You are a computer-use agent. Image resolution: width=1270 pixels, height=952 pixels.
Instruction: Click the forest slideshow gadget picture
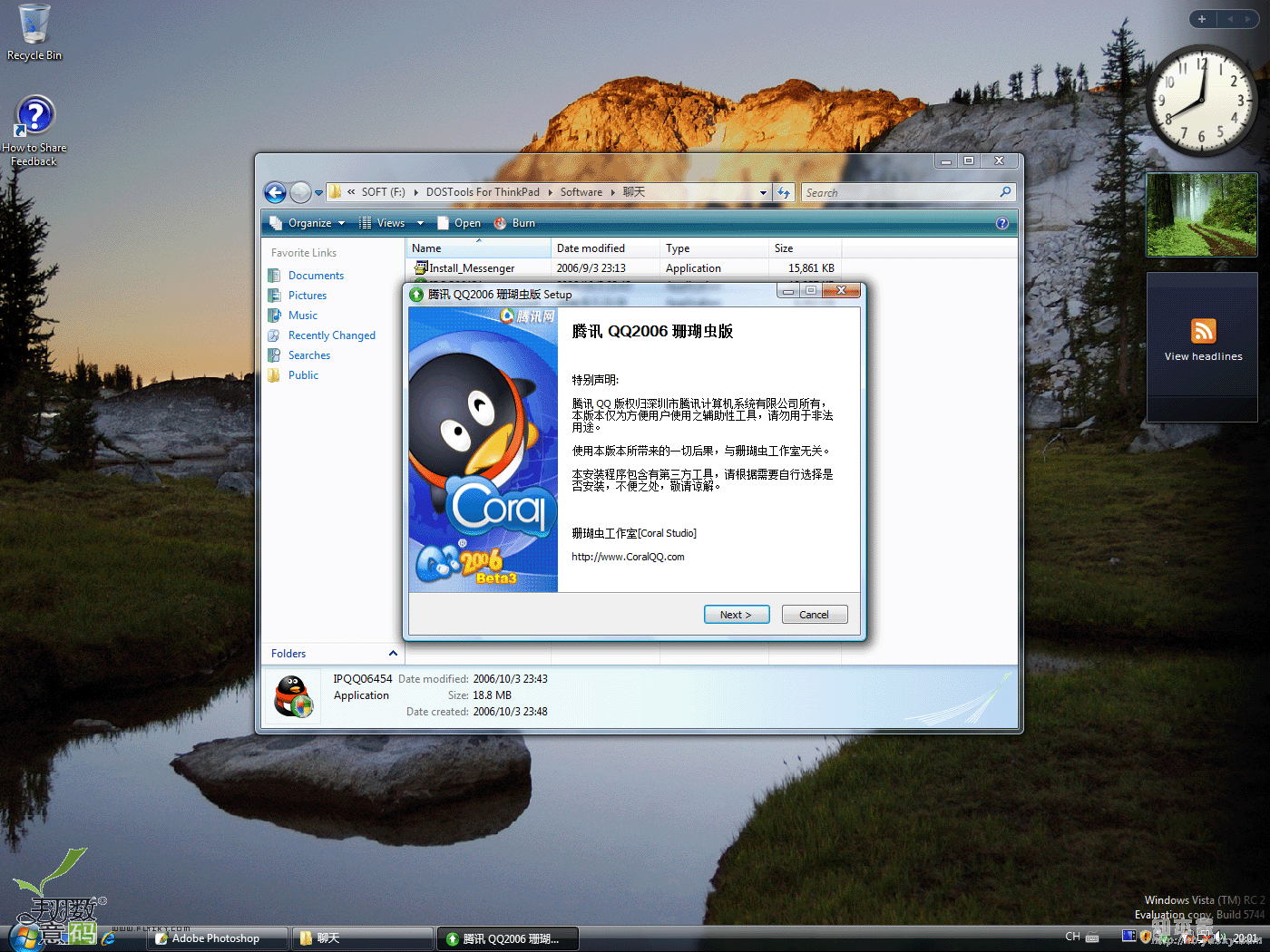[1202, 215]
